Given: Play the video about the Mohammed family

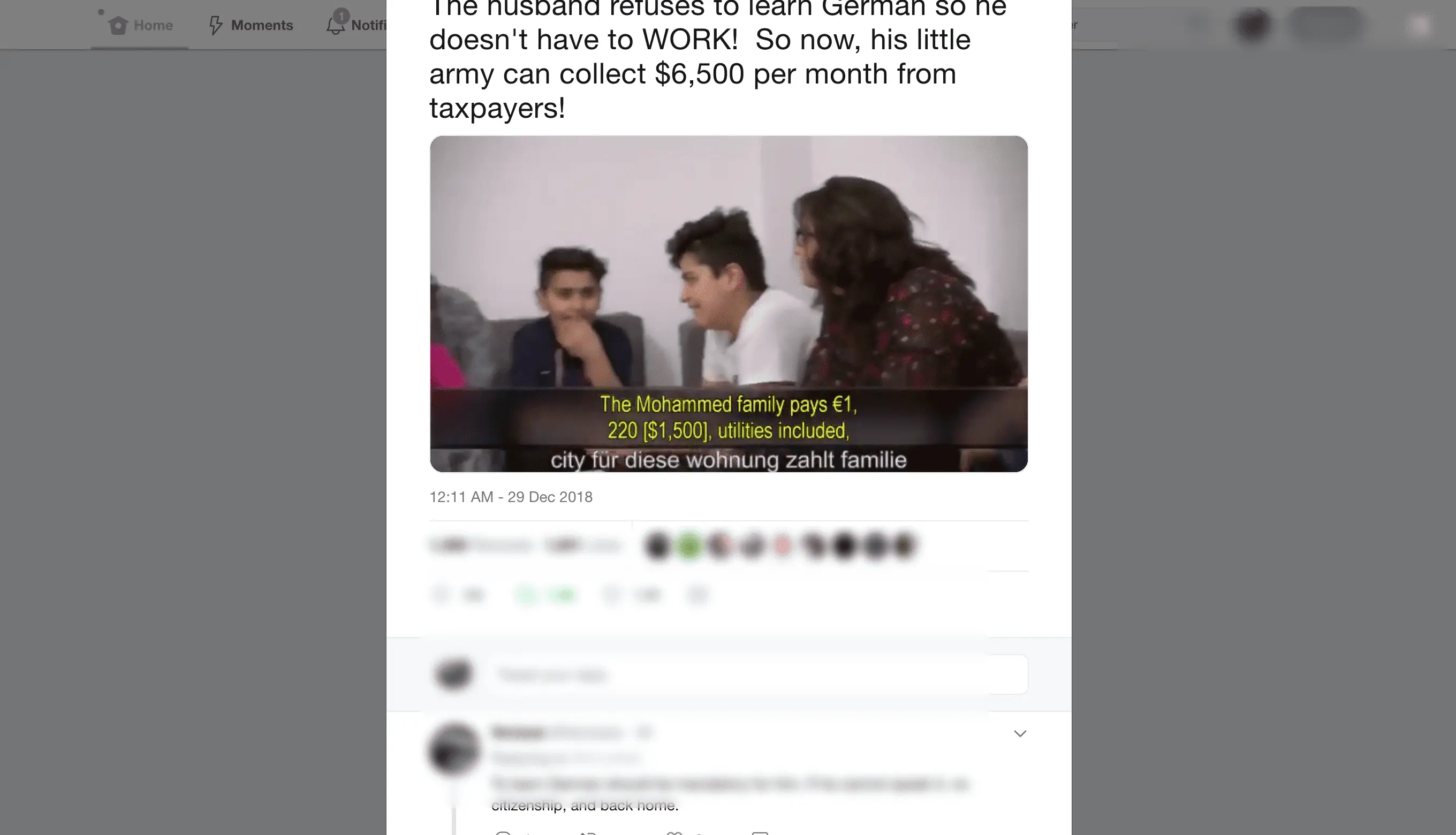Looking at the screenshot, I should (729, 304).
